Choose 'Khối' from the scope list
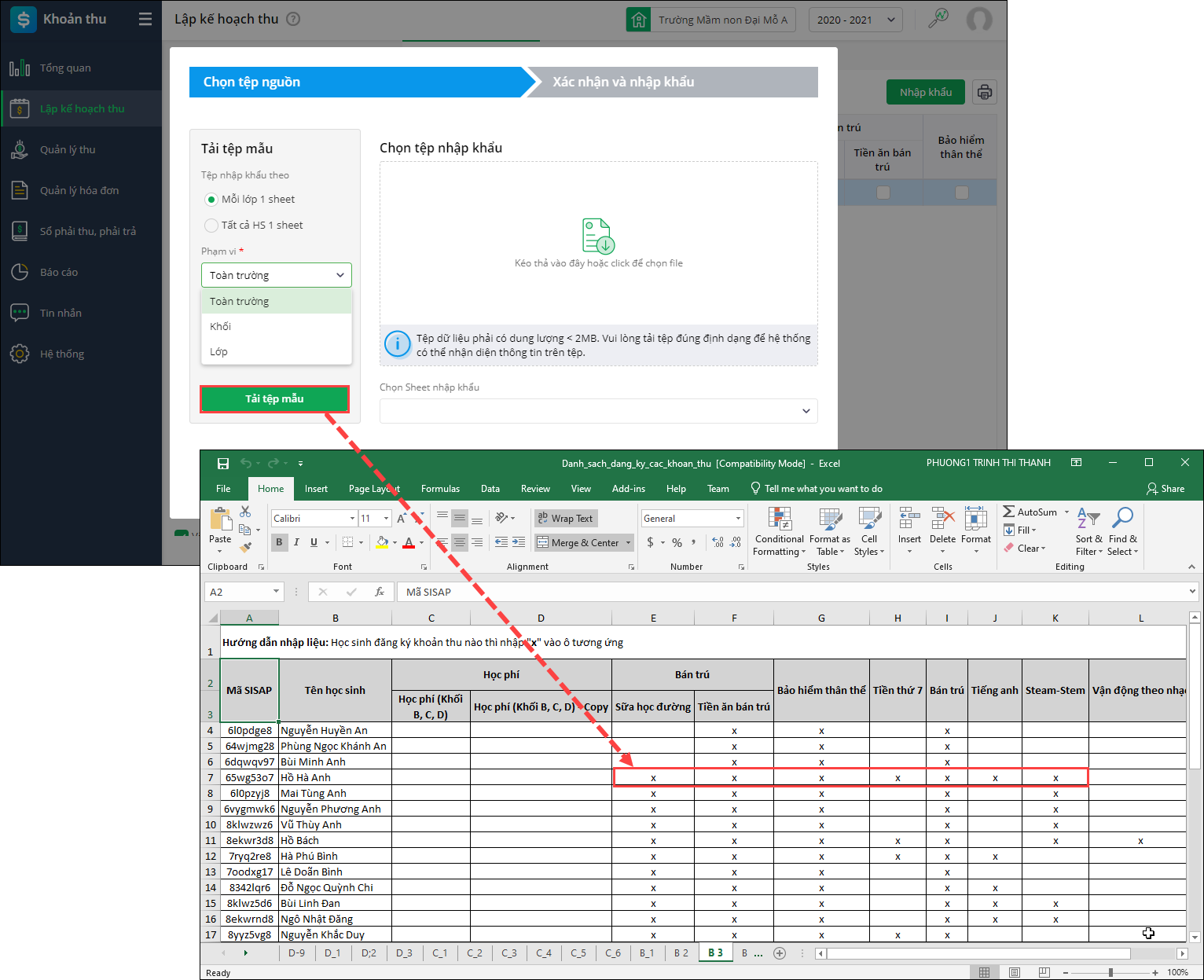Viewport: 1204px width, 980px height. [221, 326]
